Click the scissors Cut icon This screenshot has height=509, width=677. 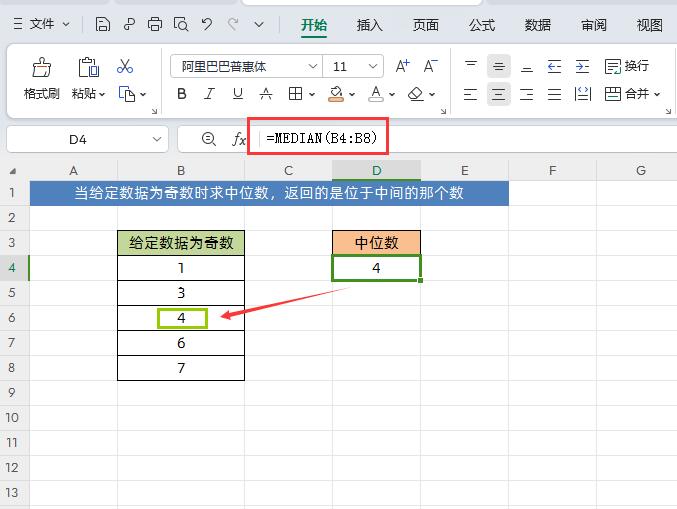(x=125, y=66)
